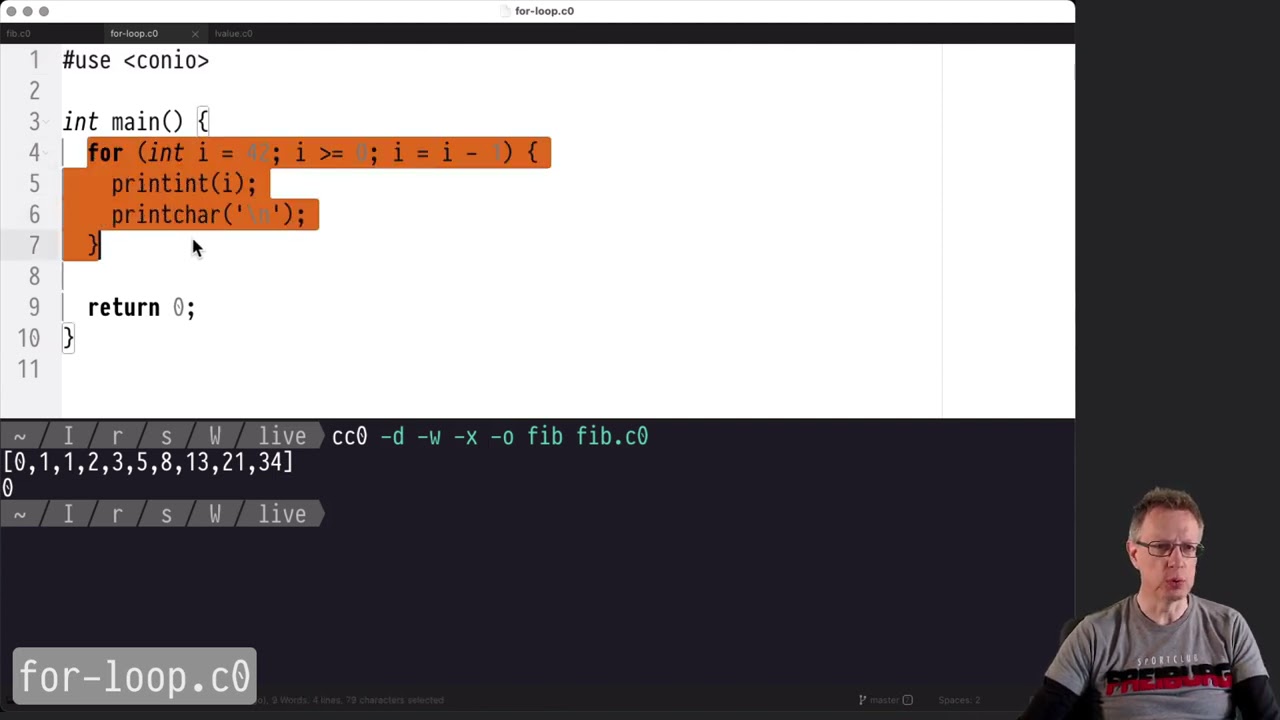Switch to the fib.c0 tab

tap(18, 34)
